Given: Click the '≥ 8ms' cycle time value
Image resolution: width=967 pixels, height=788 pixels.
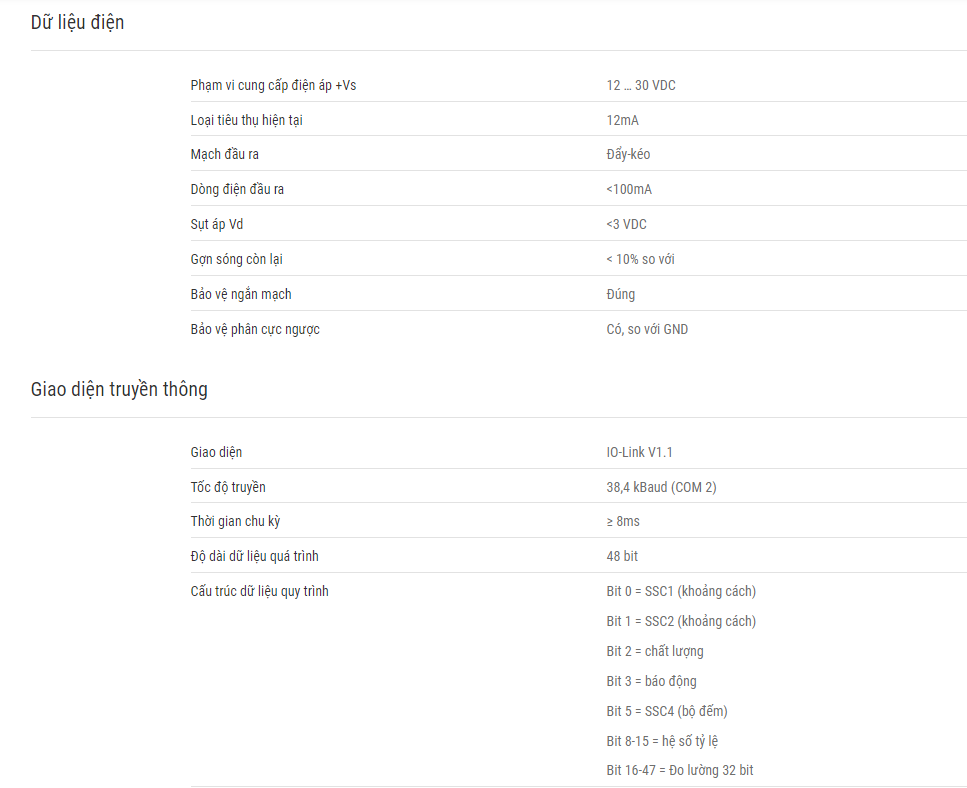Looking at the screenshot, I should [623, 521].
